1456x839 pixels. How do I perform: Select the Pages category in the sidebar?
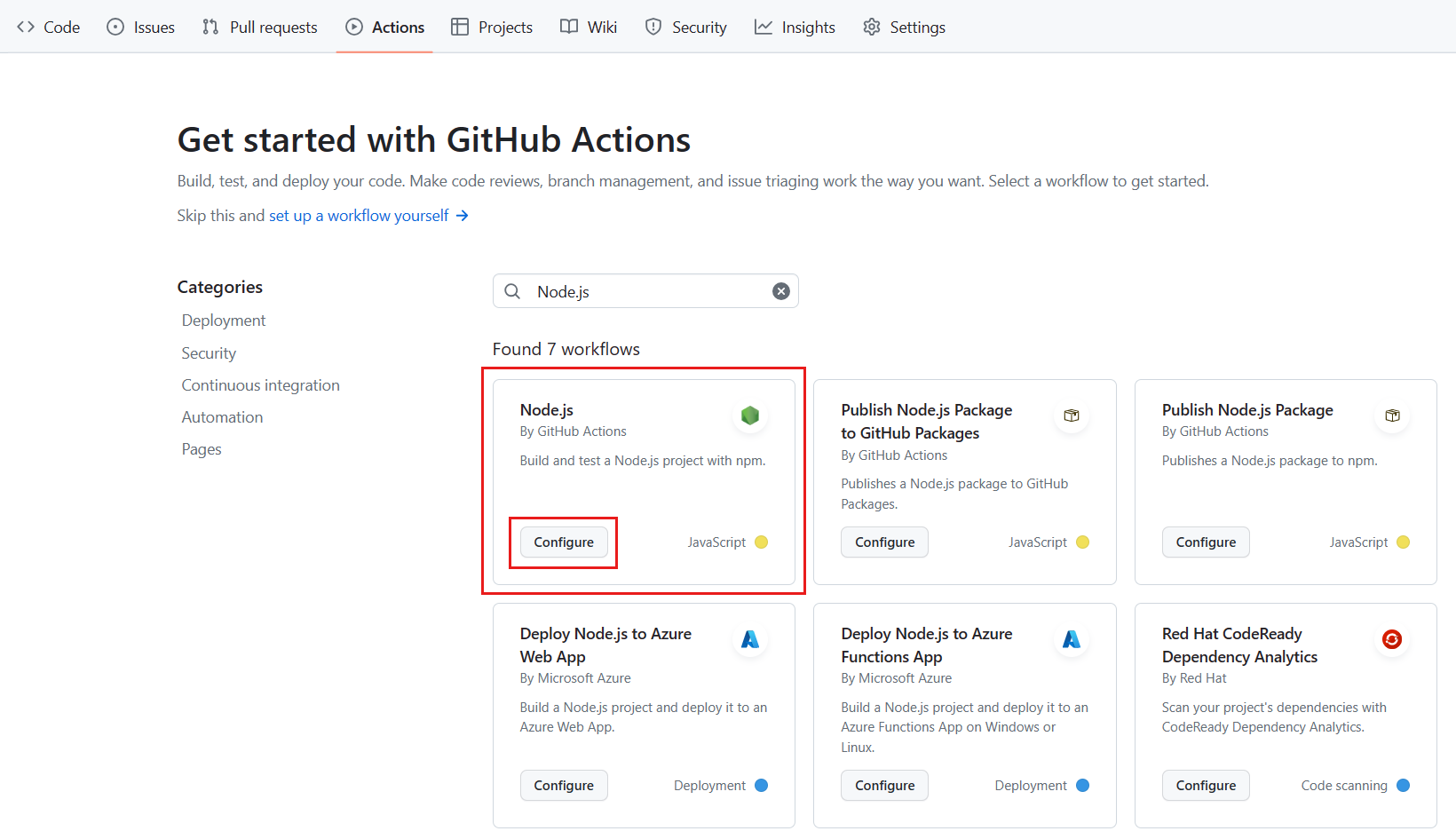tap(202, 448)
